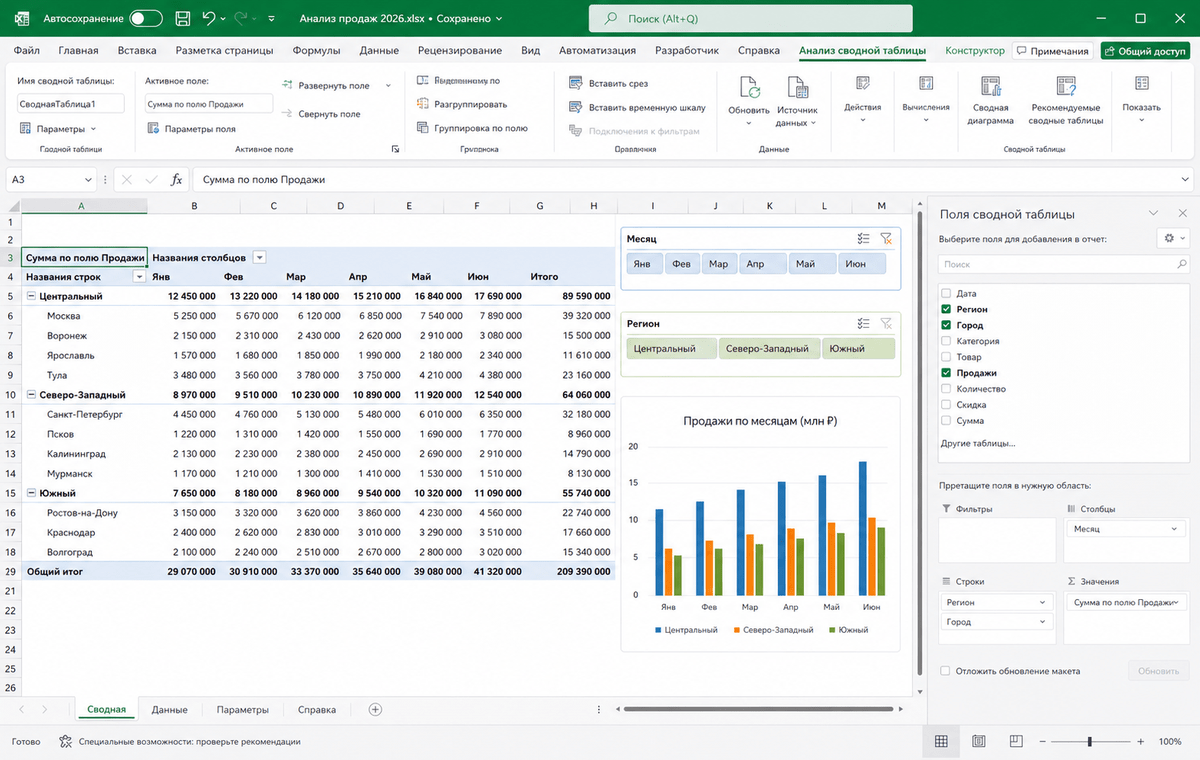1200x760 pixels.
Task: Click the zoom in plus button
Action: click(x=1141, y=741)
